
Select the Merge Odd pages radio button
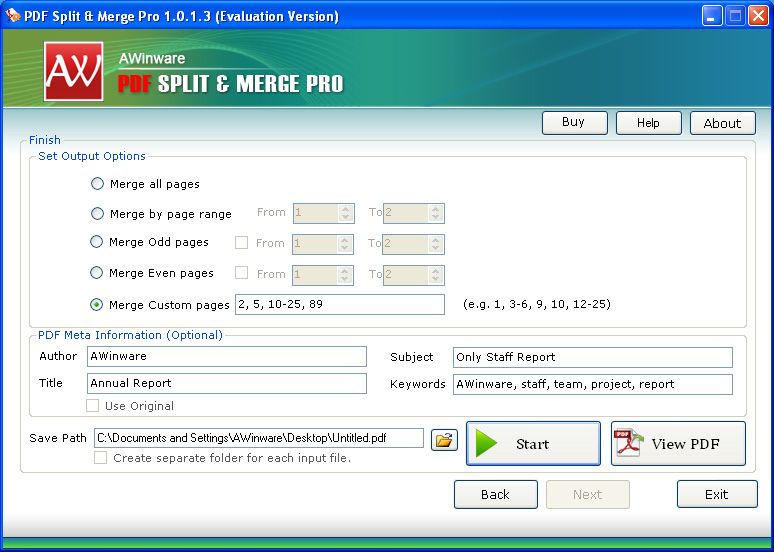[97, 242]
